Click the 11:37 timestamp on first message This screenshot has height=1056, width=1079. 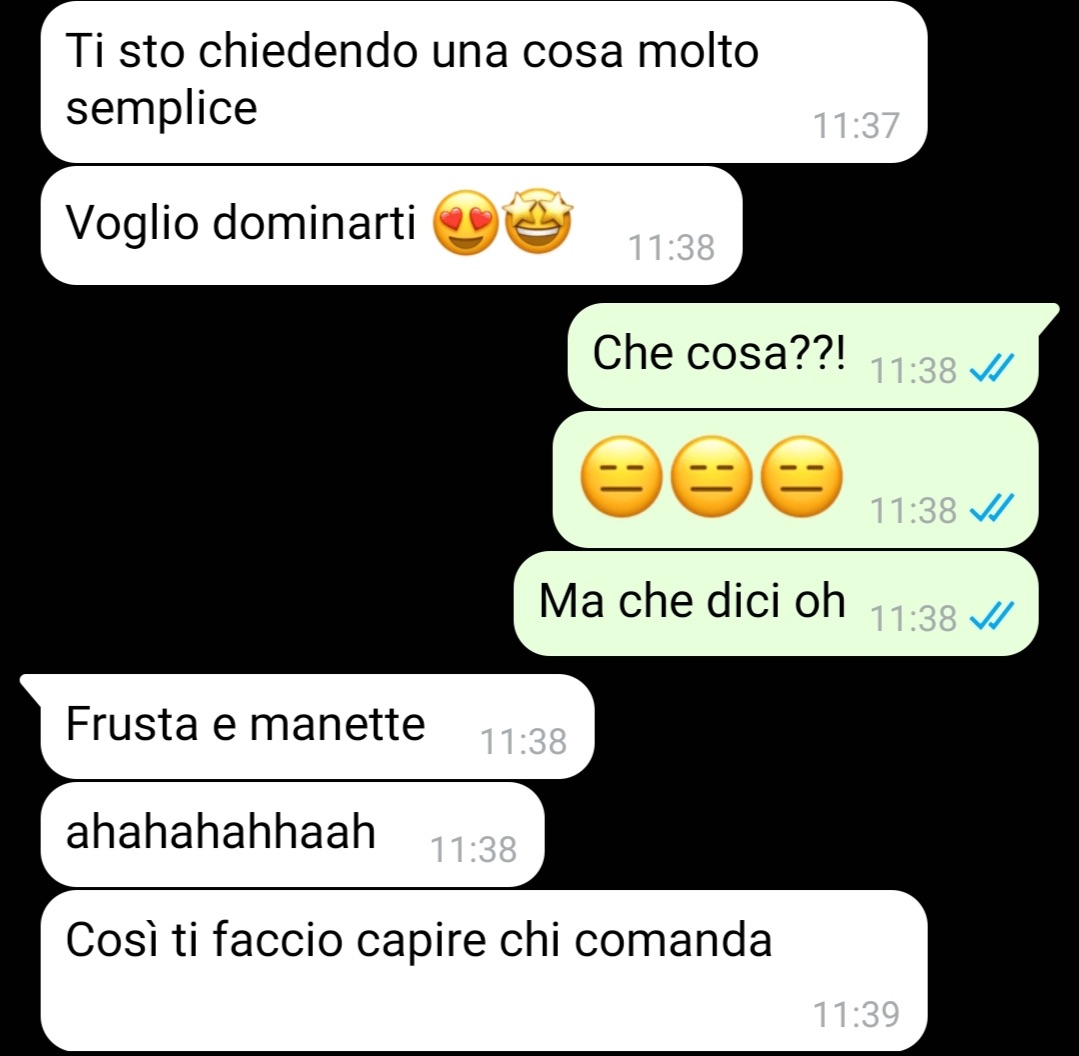(856, 126)
